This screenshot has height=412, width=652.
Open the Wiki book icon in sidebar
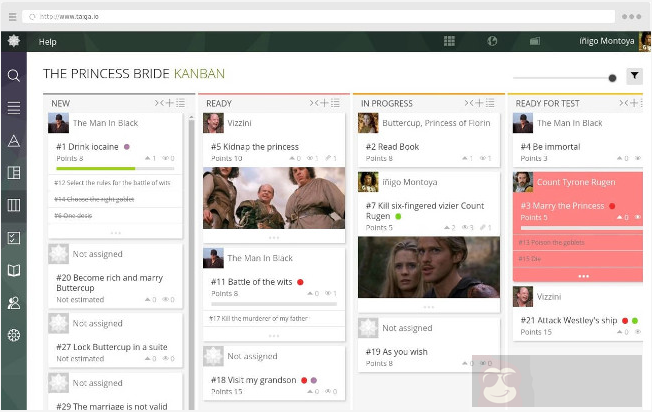pyautogui.click(x=14, y=270)
